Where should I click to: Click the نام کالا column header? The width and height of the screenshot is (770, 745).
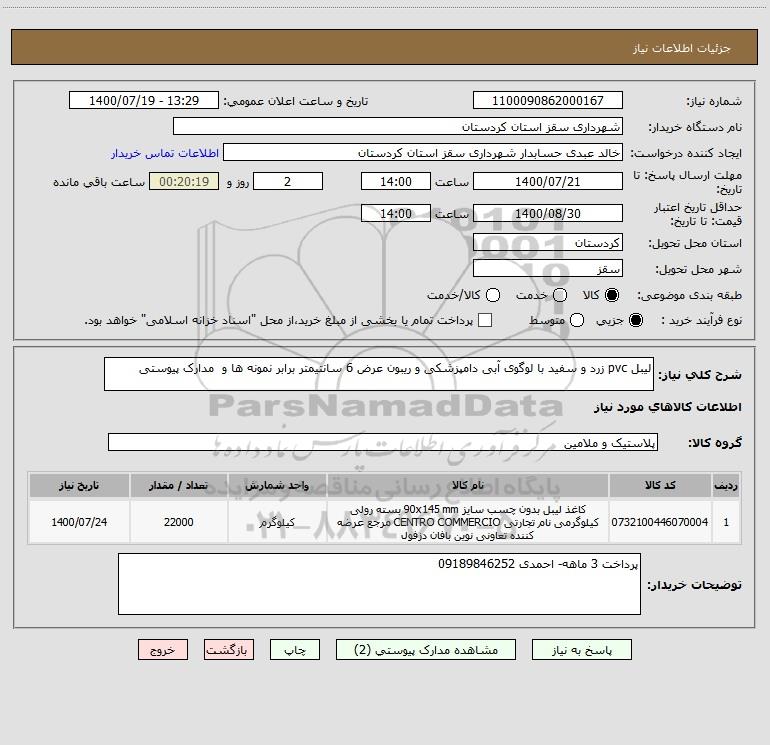(x=468, y=485)
